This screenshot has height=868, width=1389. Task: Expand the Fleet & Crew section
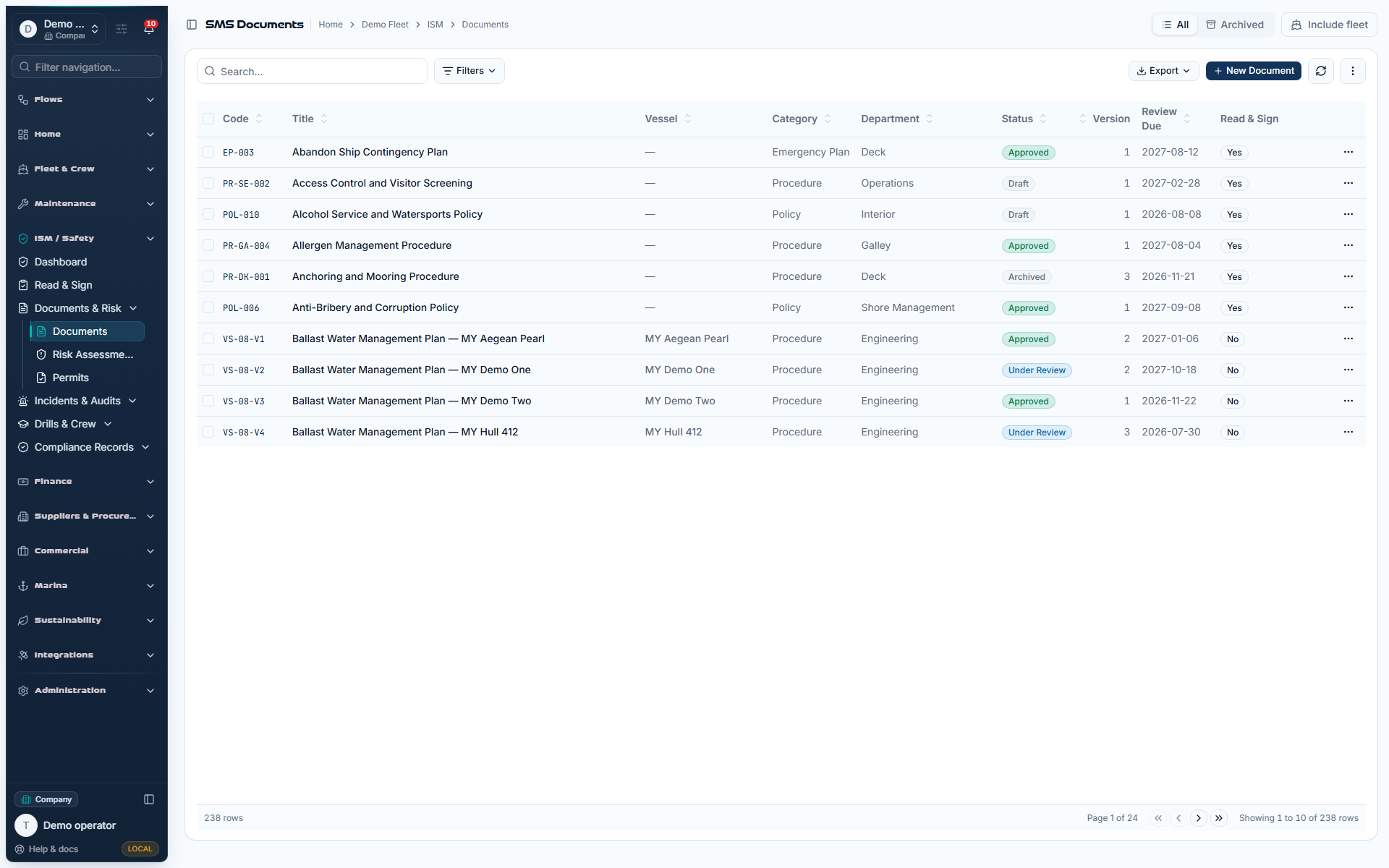(87, 169)
